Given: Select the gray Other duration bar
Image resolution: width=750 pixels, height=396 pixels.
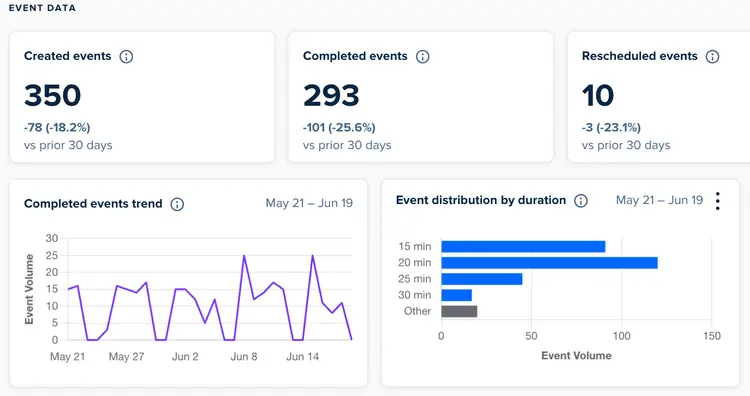Looking at the screenshot, I should click(459, 311).
